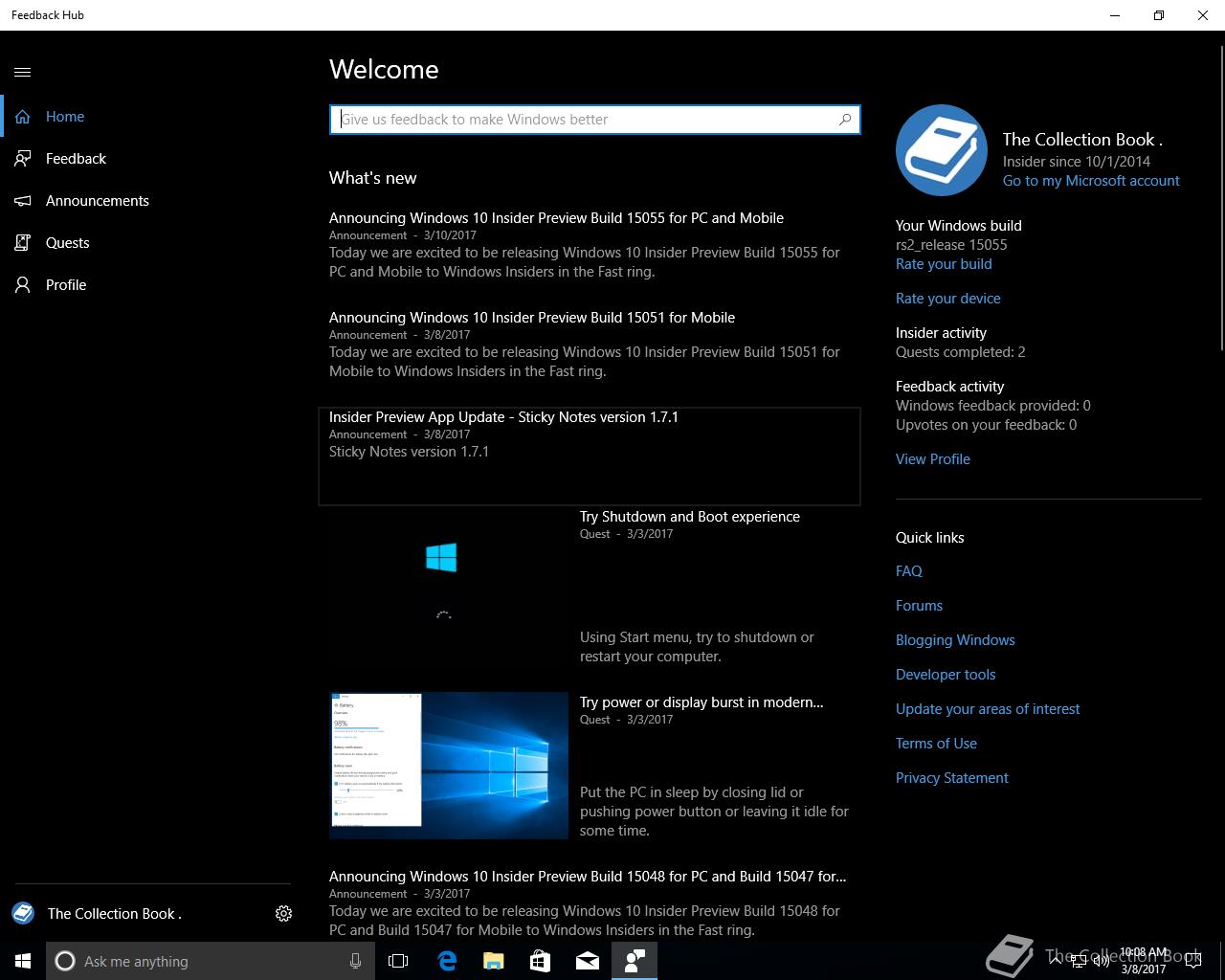
Task: Click the Quests icon in sidebar
Action: coord(23,243)
